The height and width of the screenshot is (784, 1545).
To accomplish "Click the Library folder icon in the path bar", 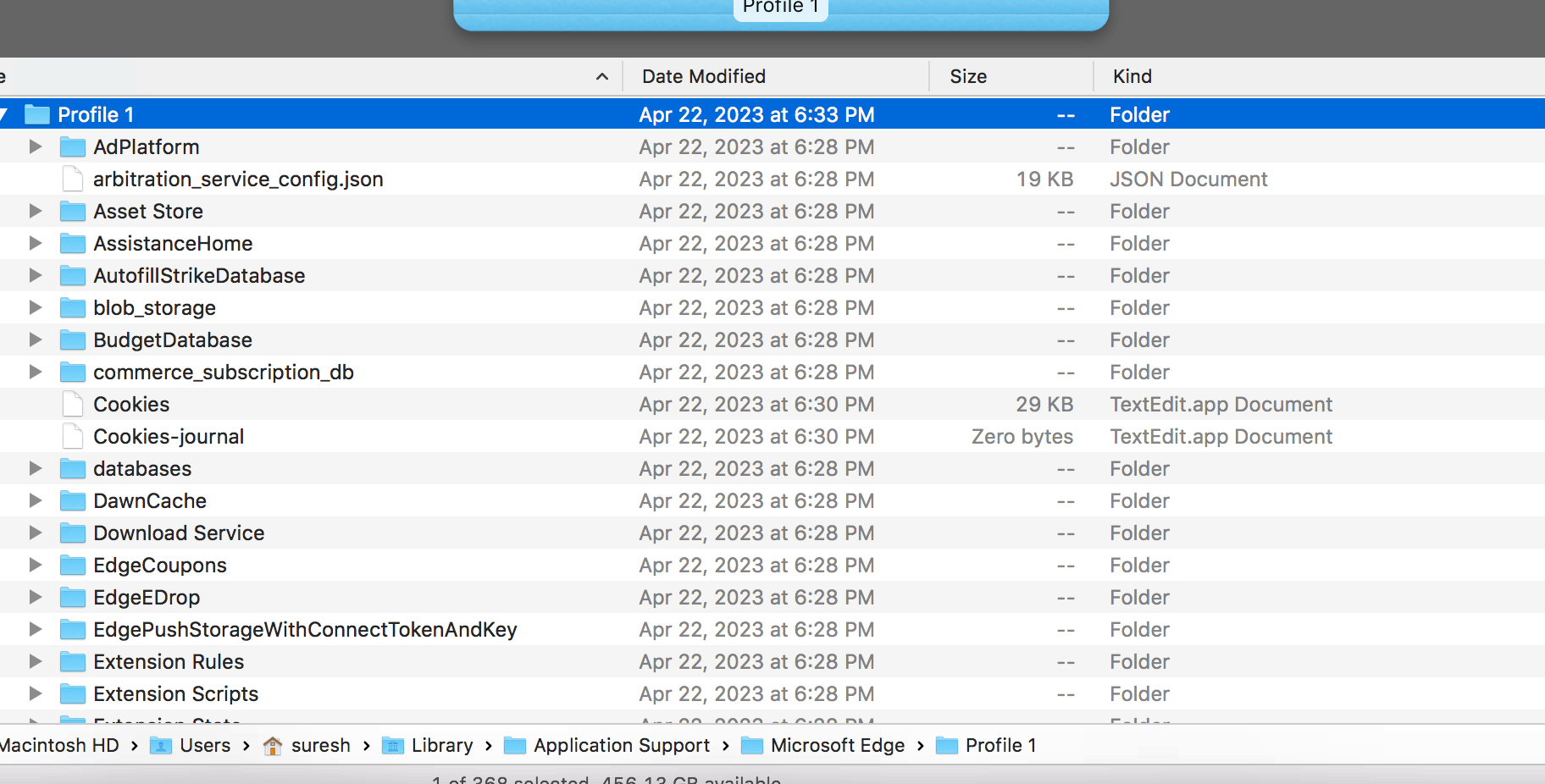I will (x=393, y=746).
